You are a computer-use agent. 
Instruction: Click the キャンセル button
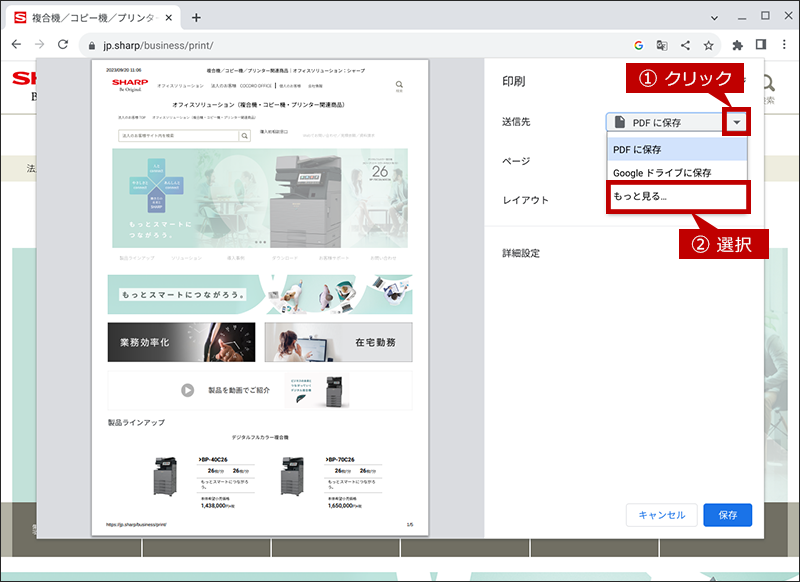click(x=662, y=515)
